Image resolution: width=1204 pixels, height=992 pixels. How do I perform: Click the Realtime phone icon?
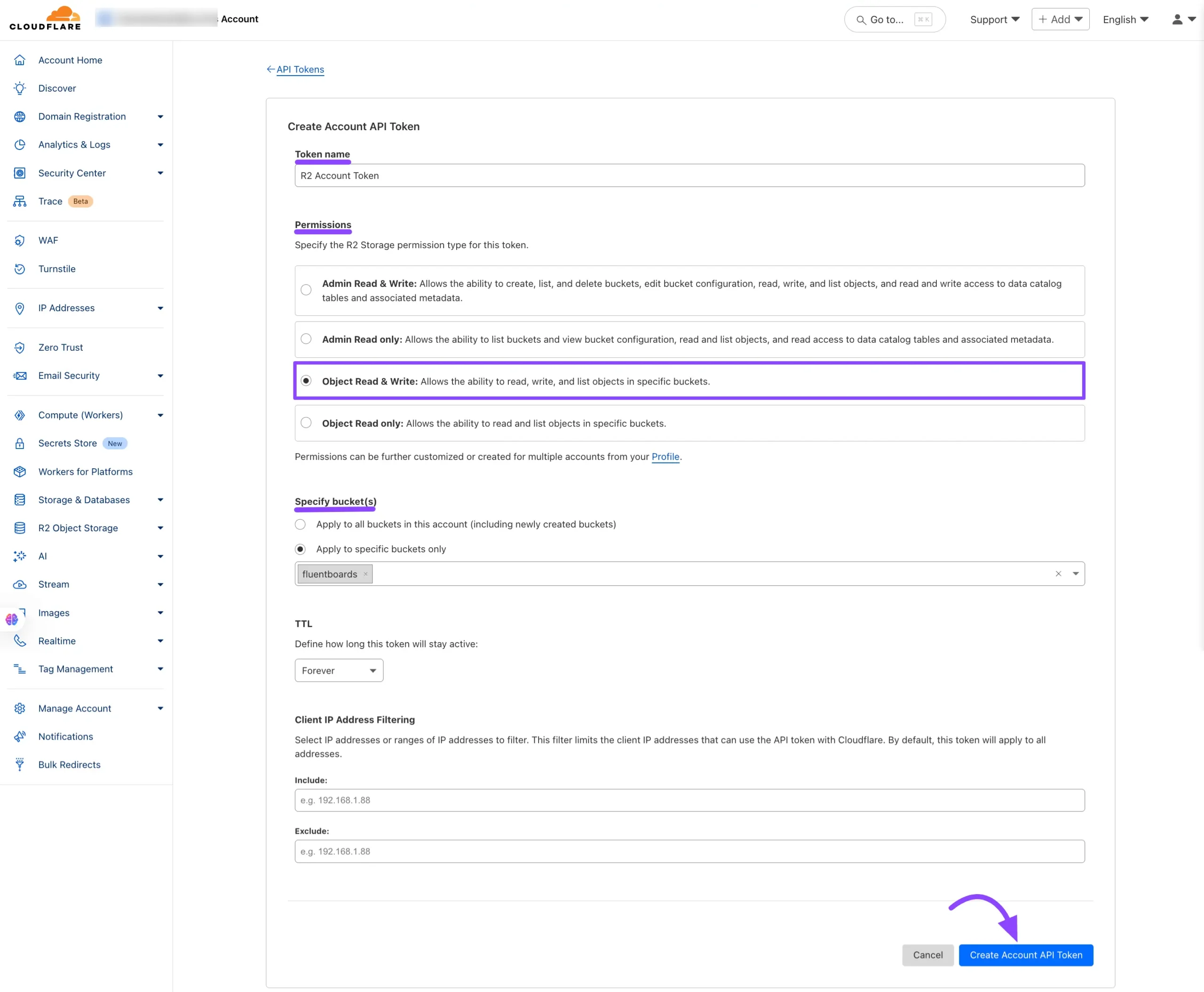(20, 641)
